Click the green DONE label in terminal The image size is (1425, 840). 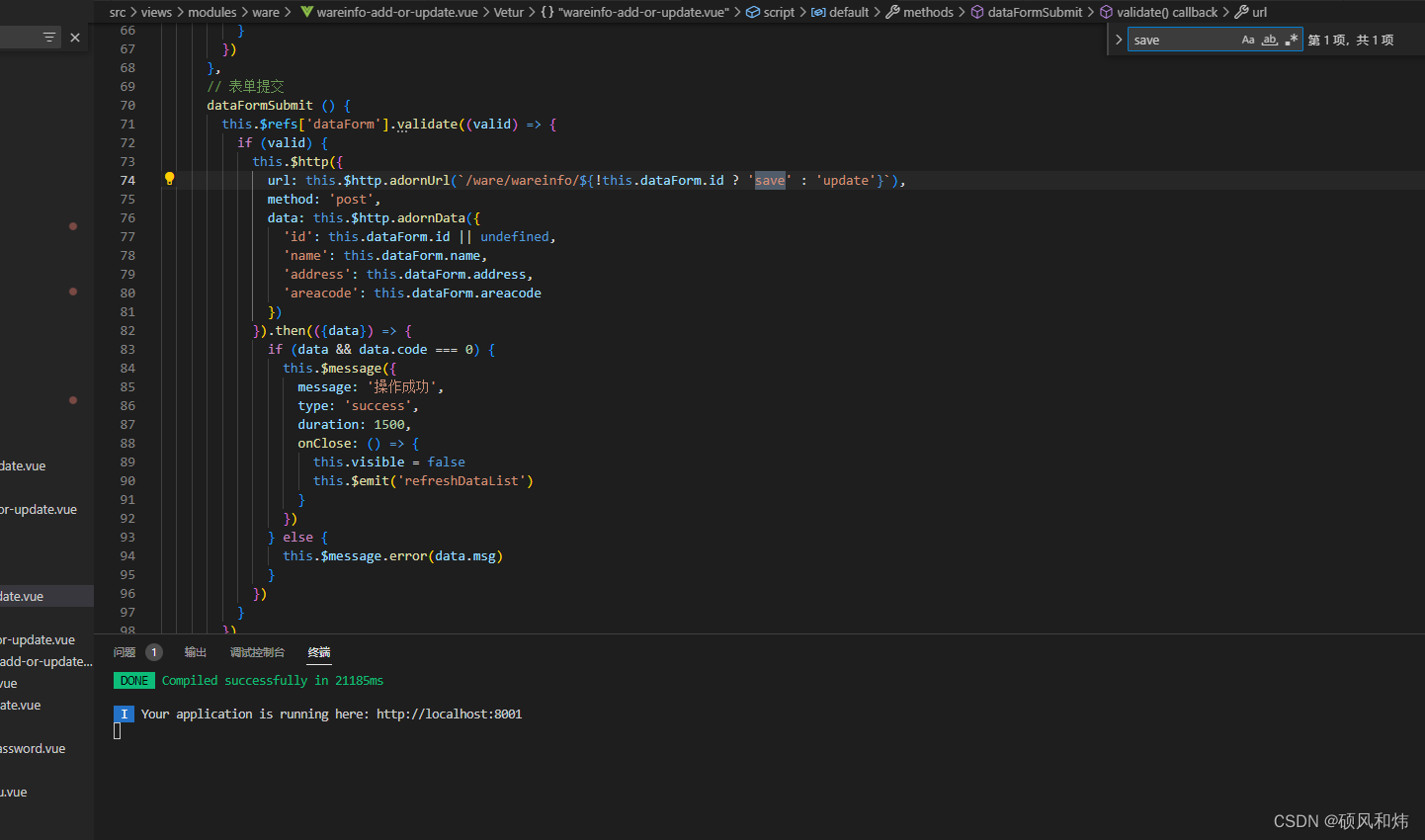(x=134, y=681)
